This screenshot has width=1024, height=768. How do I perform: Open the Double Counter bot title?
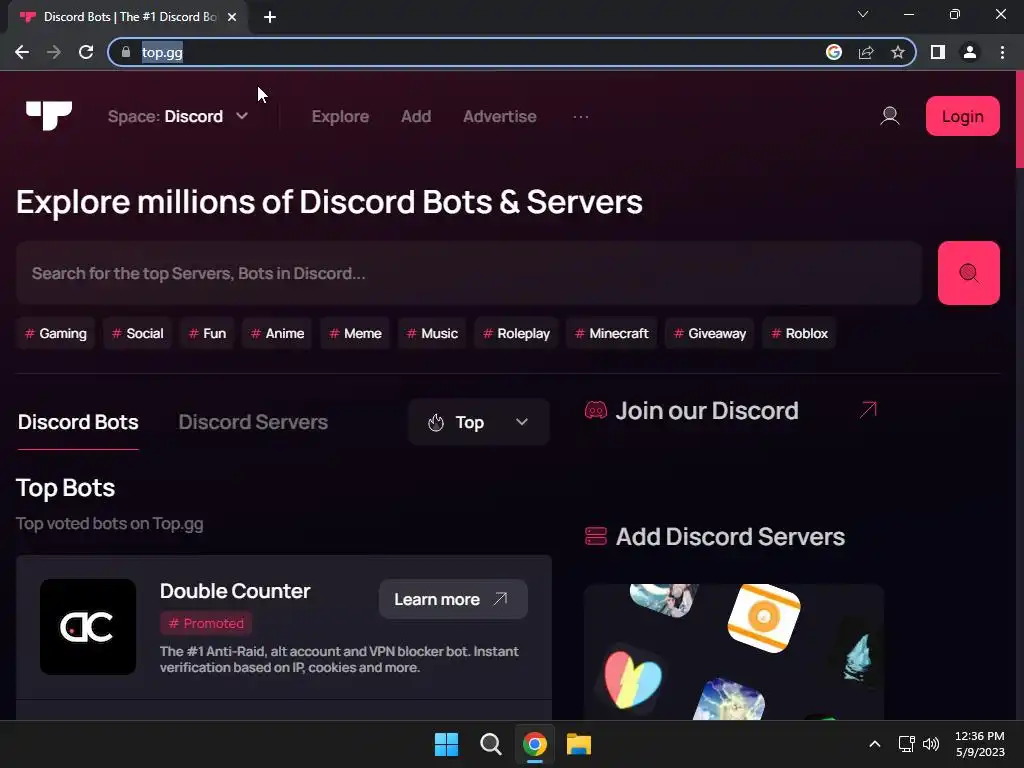click(235, 591)
